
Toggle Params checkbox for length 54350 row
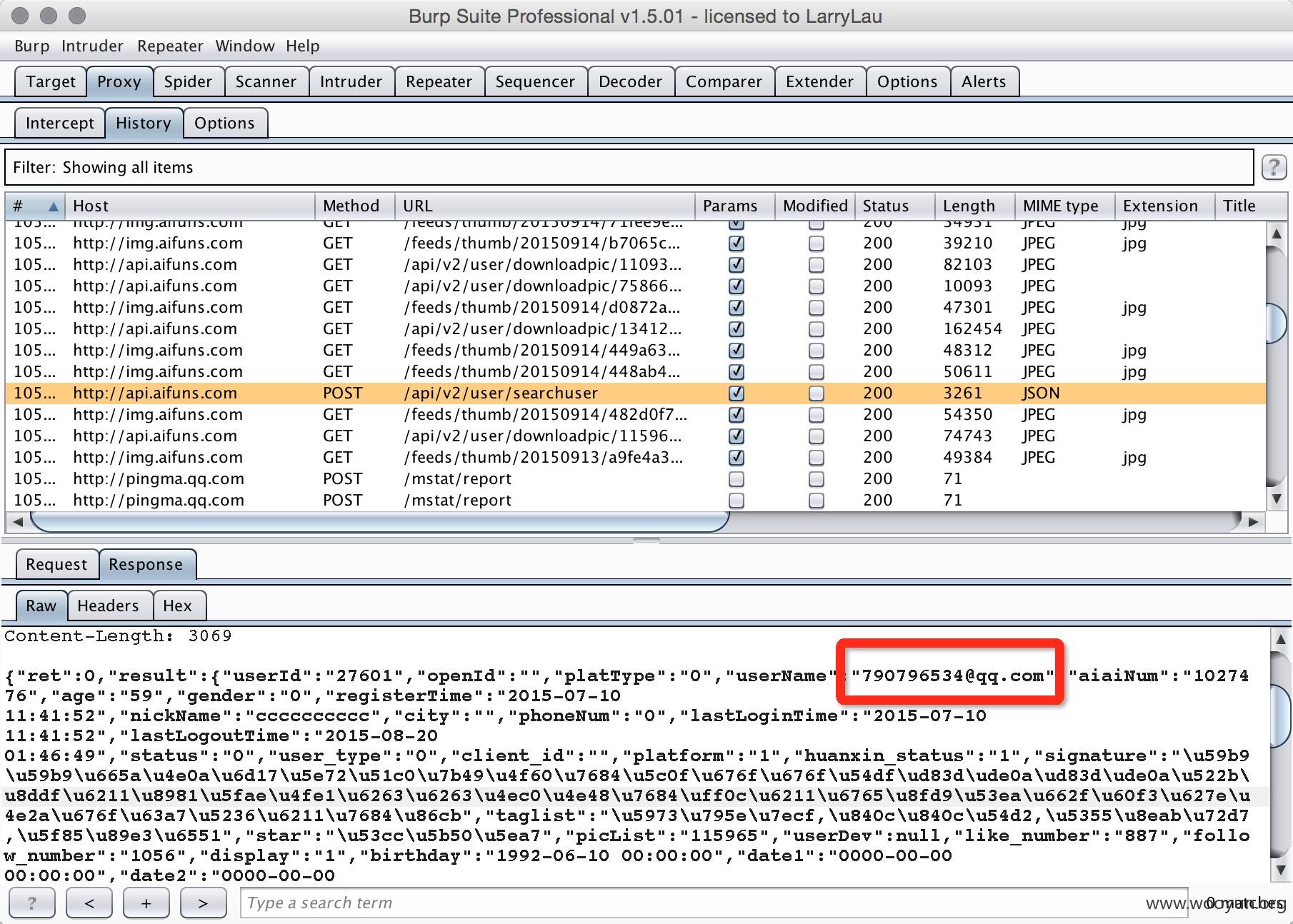click(736, 415)
